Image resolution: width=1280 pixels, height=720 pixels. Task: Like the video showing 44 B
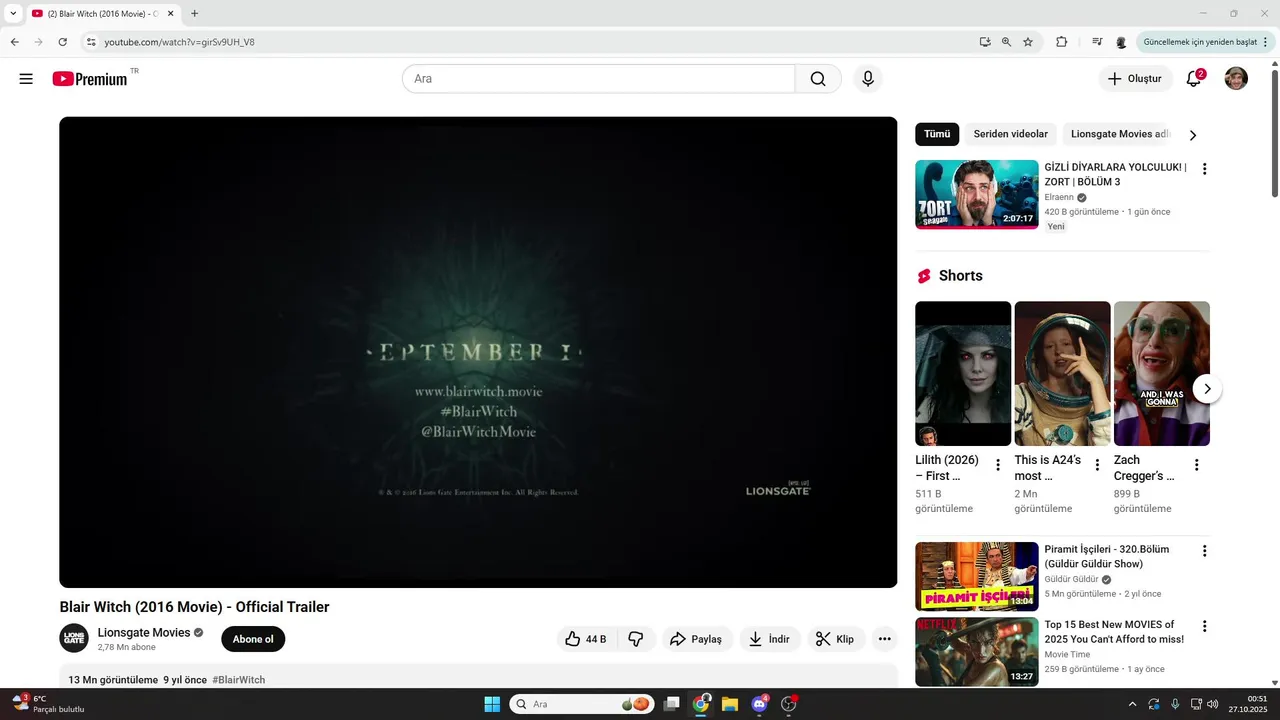tap(586, 639)
